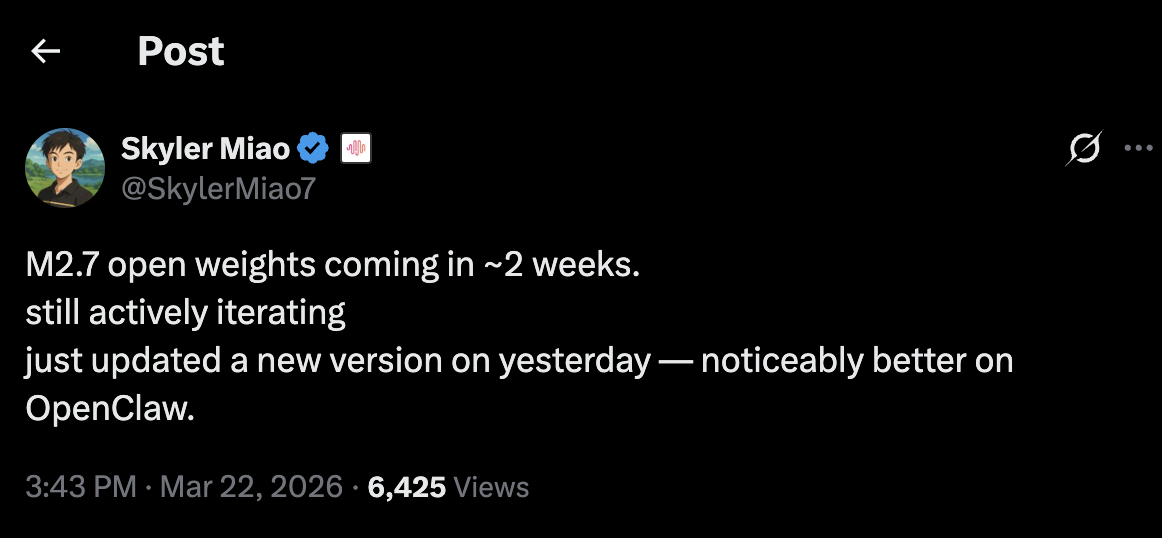Image resolution: width=1162 pixels, height=538 pixels.
Task: Open the Grok explain-post icon
Action: pos(1084,149)
